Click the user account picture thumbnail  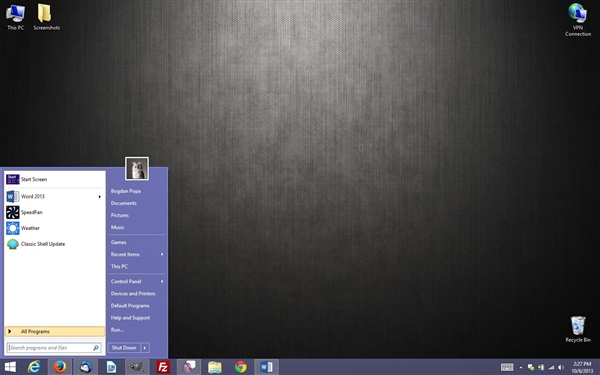click(x=137, y=168)
